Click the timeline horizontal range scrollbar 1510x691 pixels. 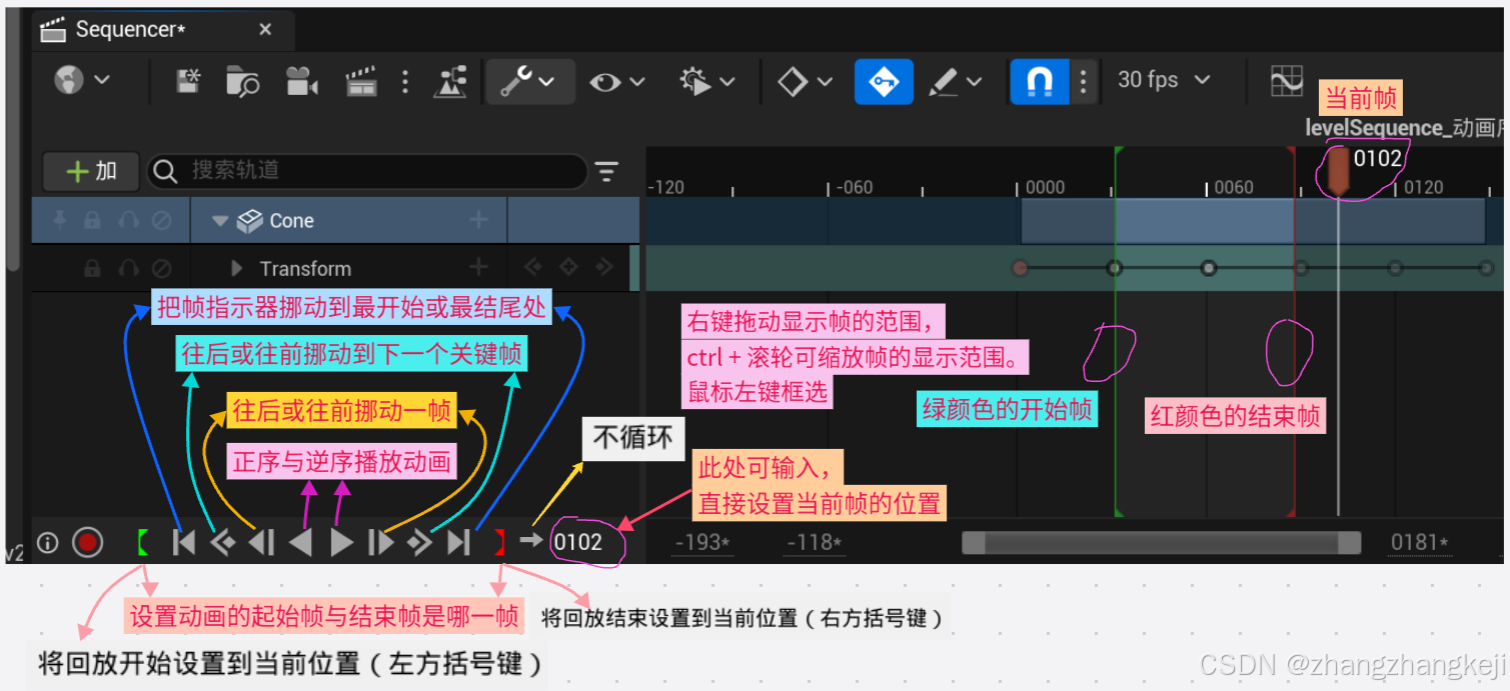tap(1161, 542)
